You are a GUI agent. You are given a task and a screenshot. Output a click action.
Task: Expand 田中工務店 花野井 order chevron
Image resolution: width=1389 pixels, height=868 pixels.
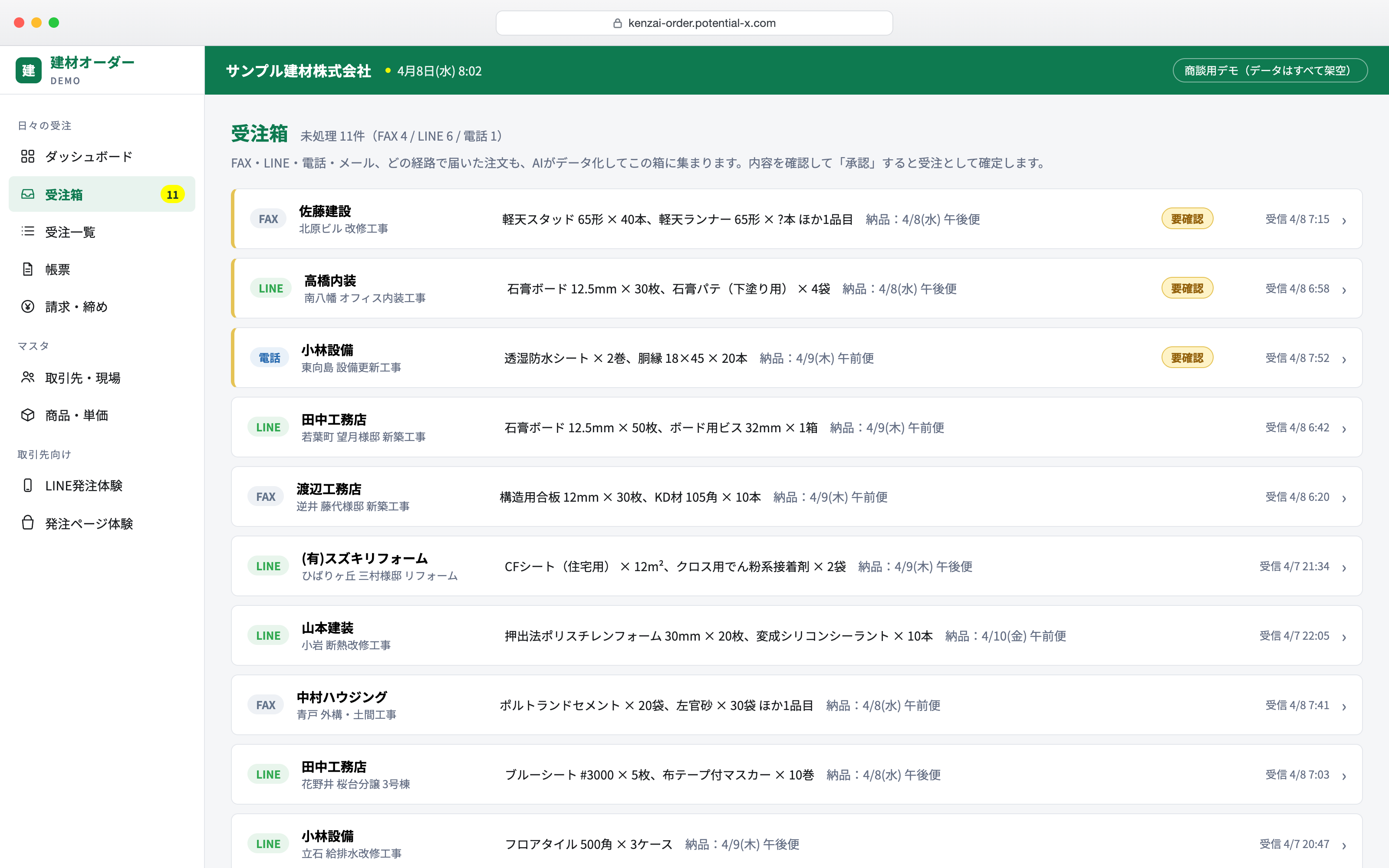point(1344,776)
